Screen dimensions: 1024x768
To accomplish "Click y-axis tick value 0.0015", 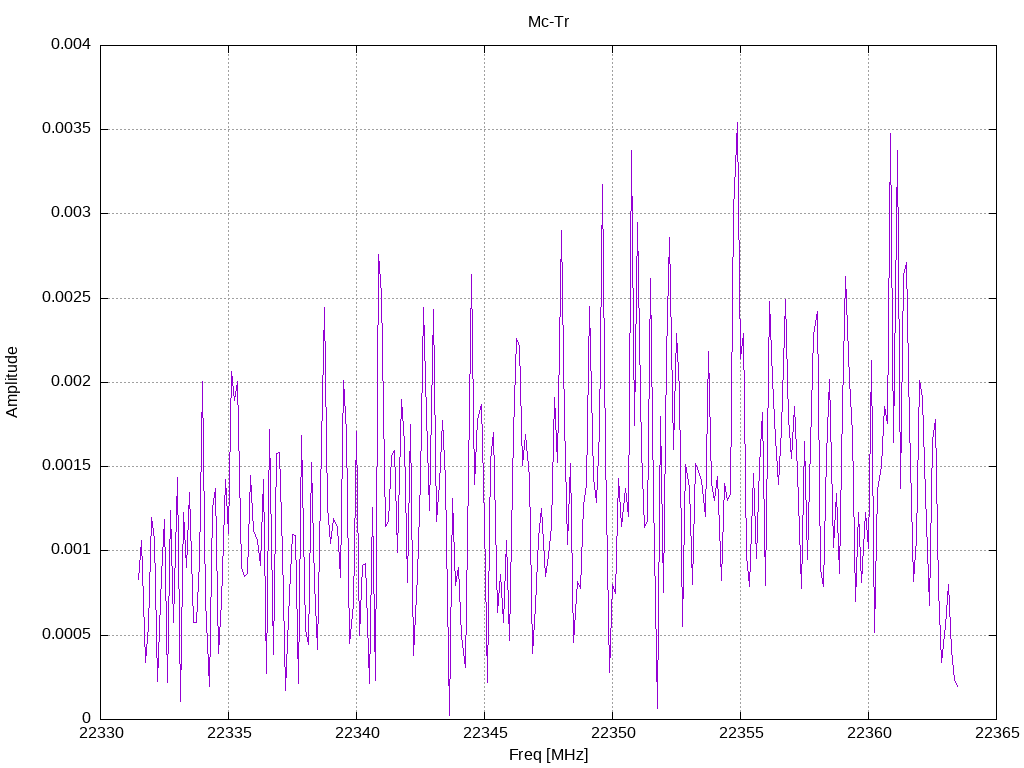I will (66, 466).
